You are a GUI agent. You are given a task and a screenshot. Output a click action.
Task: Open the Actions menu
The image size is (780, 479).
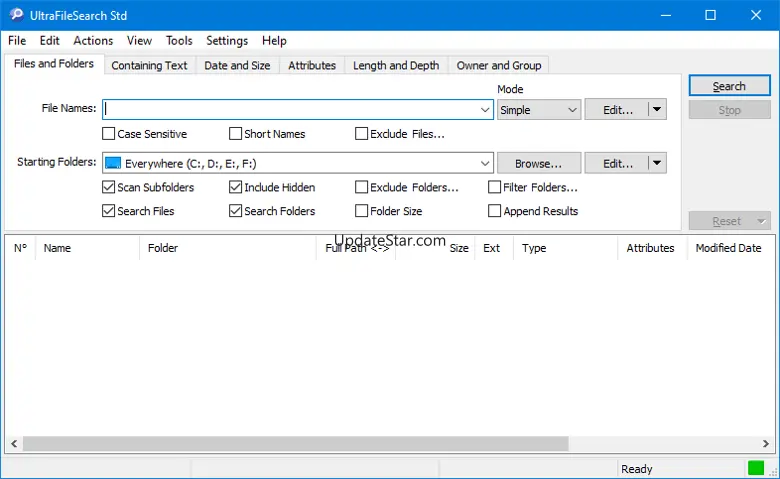point(93,41)
